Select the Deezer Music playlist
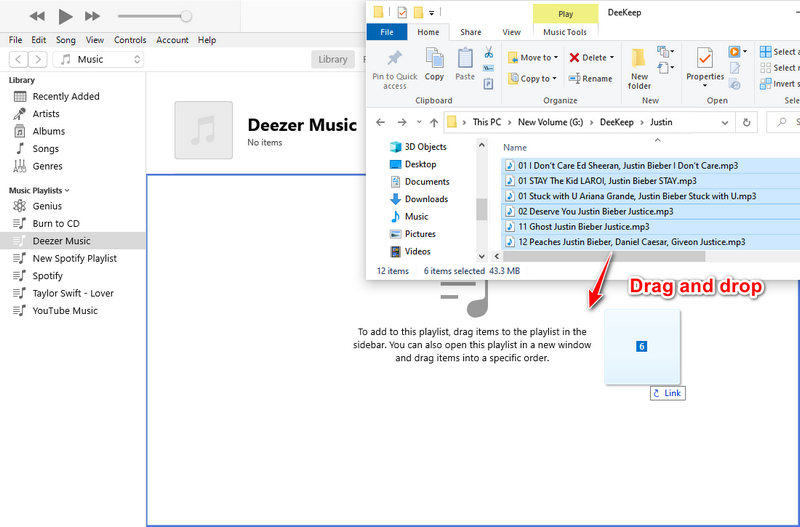Image resolution: width=800 pixels, height=527 pixels. (72, 241)
